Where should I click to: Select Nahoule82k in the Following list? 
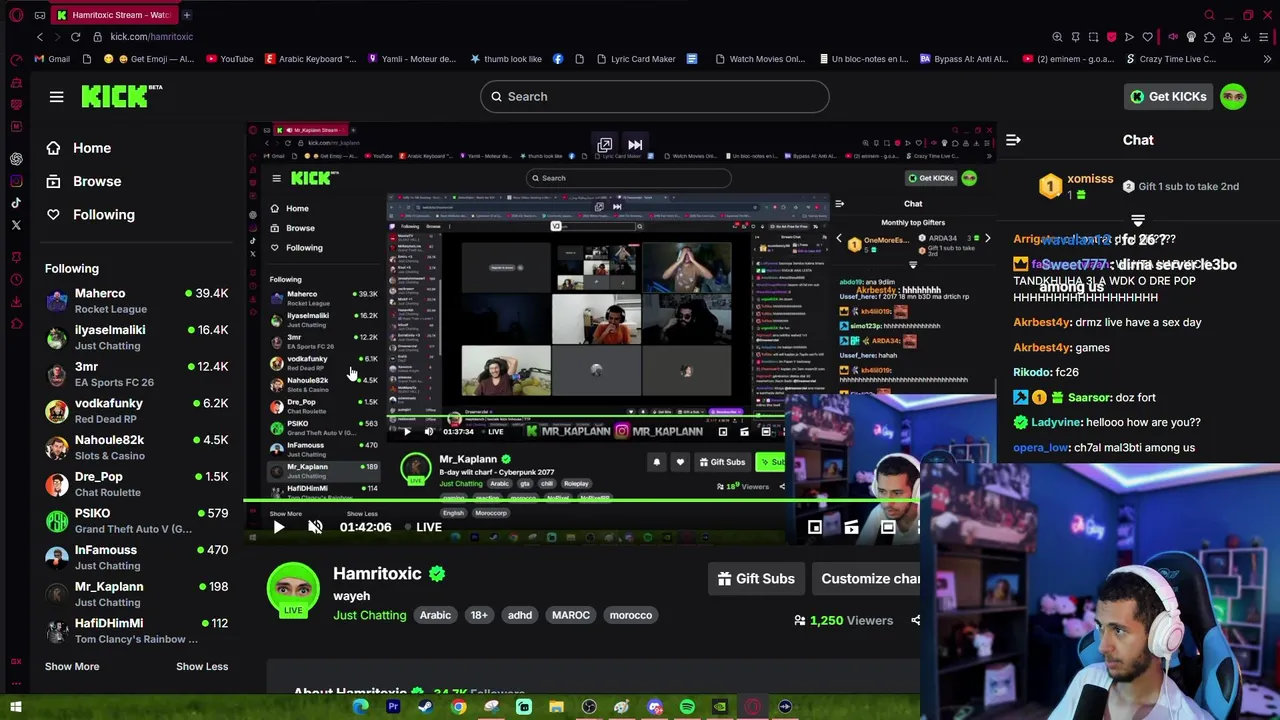point(137,447)
